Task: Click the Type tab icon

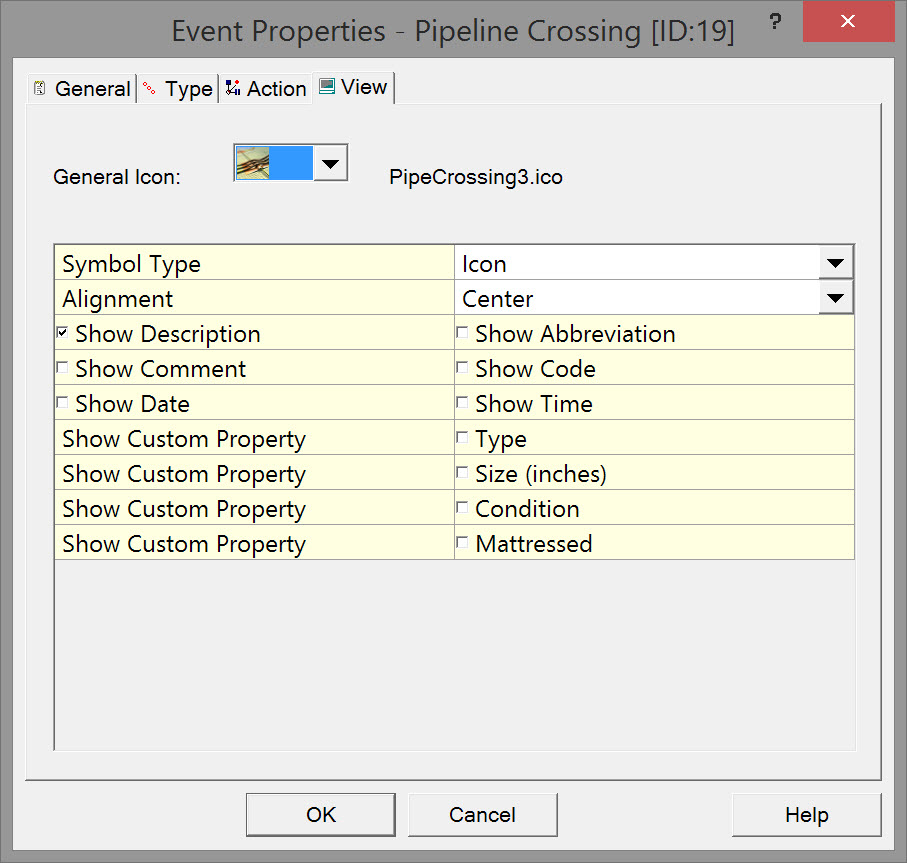Action: pos(150,89)
